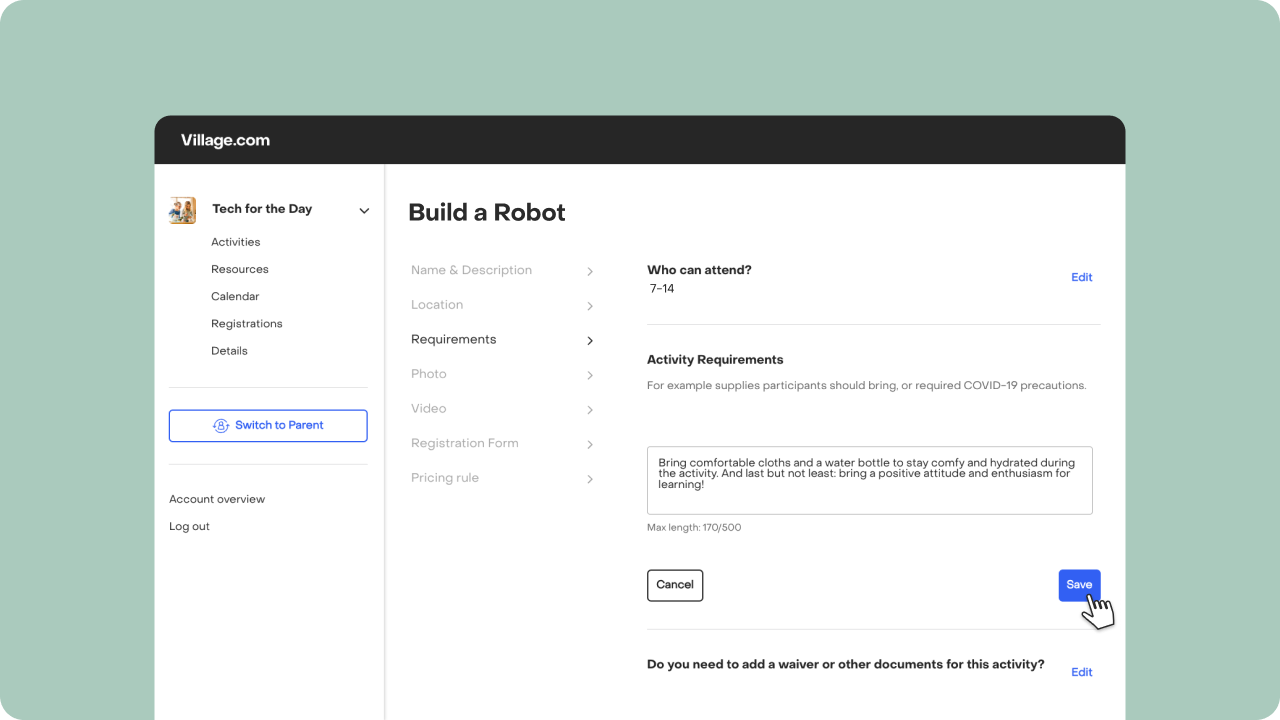Open Registrations in sidebar
This screenshot has width=1280, height=720.
[x=246, y=323]
